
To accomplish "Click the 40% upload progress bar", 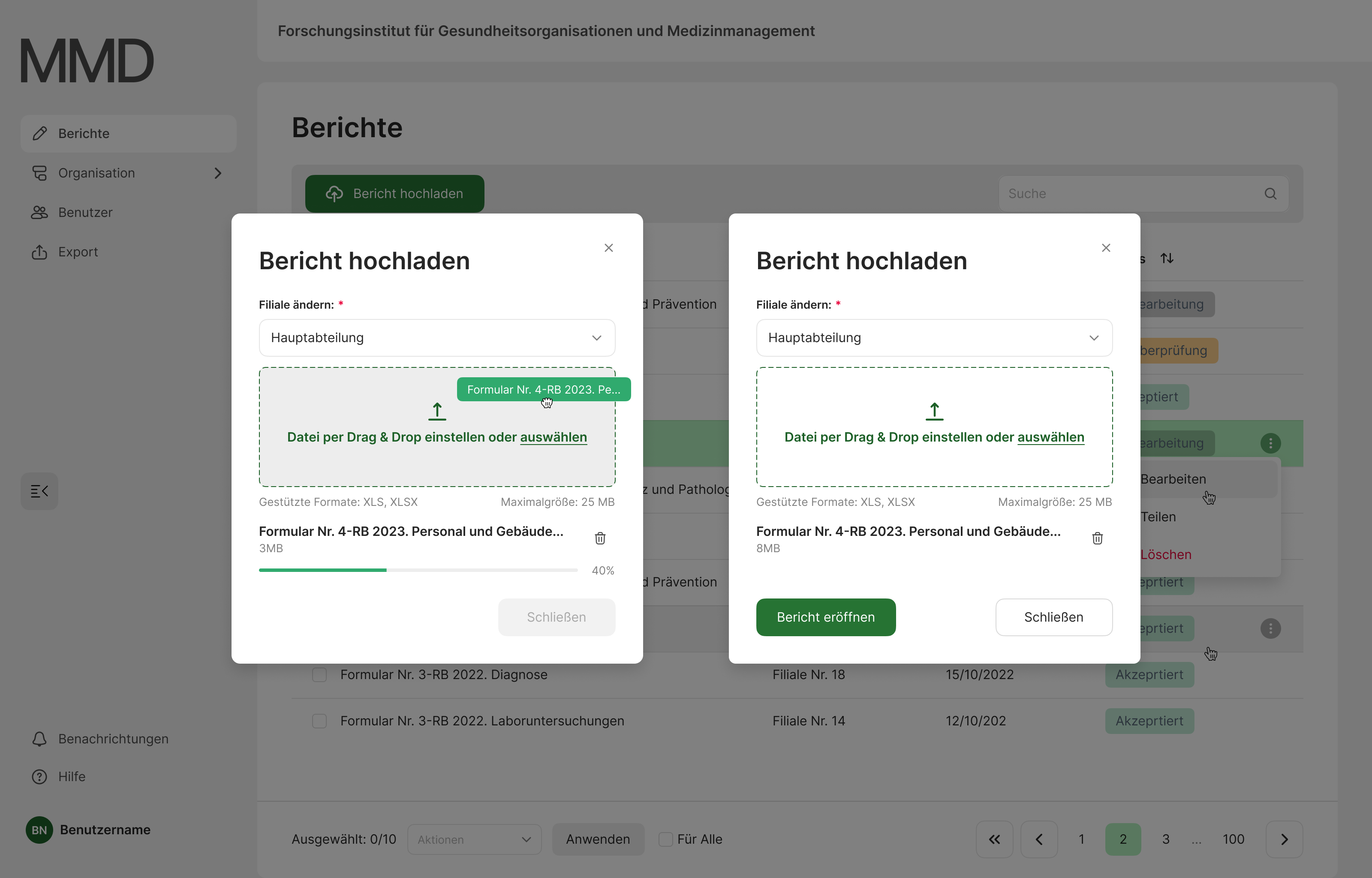I will [418, 570].
